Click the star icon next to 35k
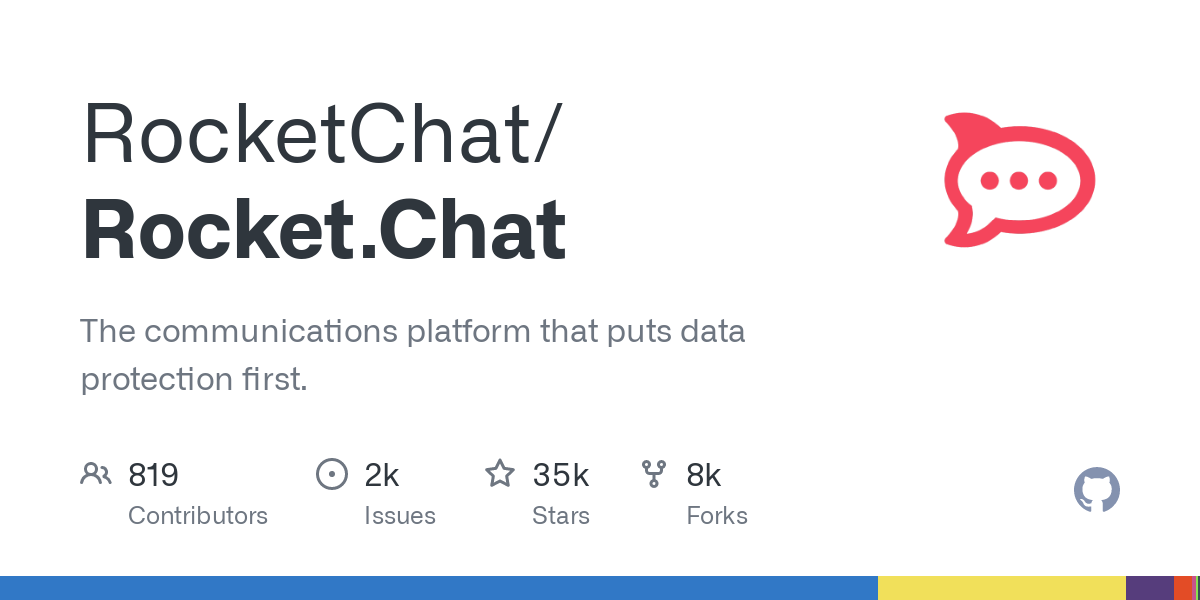1200x600 pixels. [x=500, y=473]
